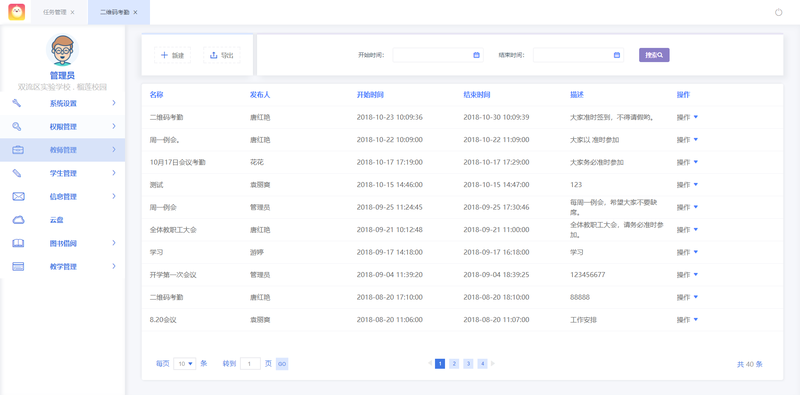Click the key icon beside 权限管理
Image resolution: width=800 pixels, height=395 pixels.
17,127
